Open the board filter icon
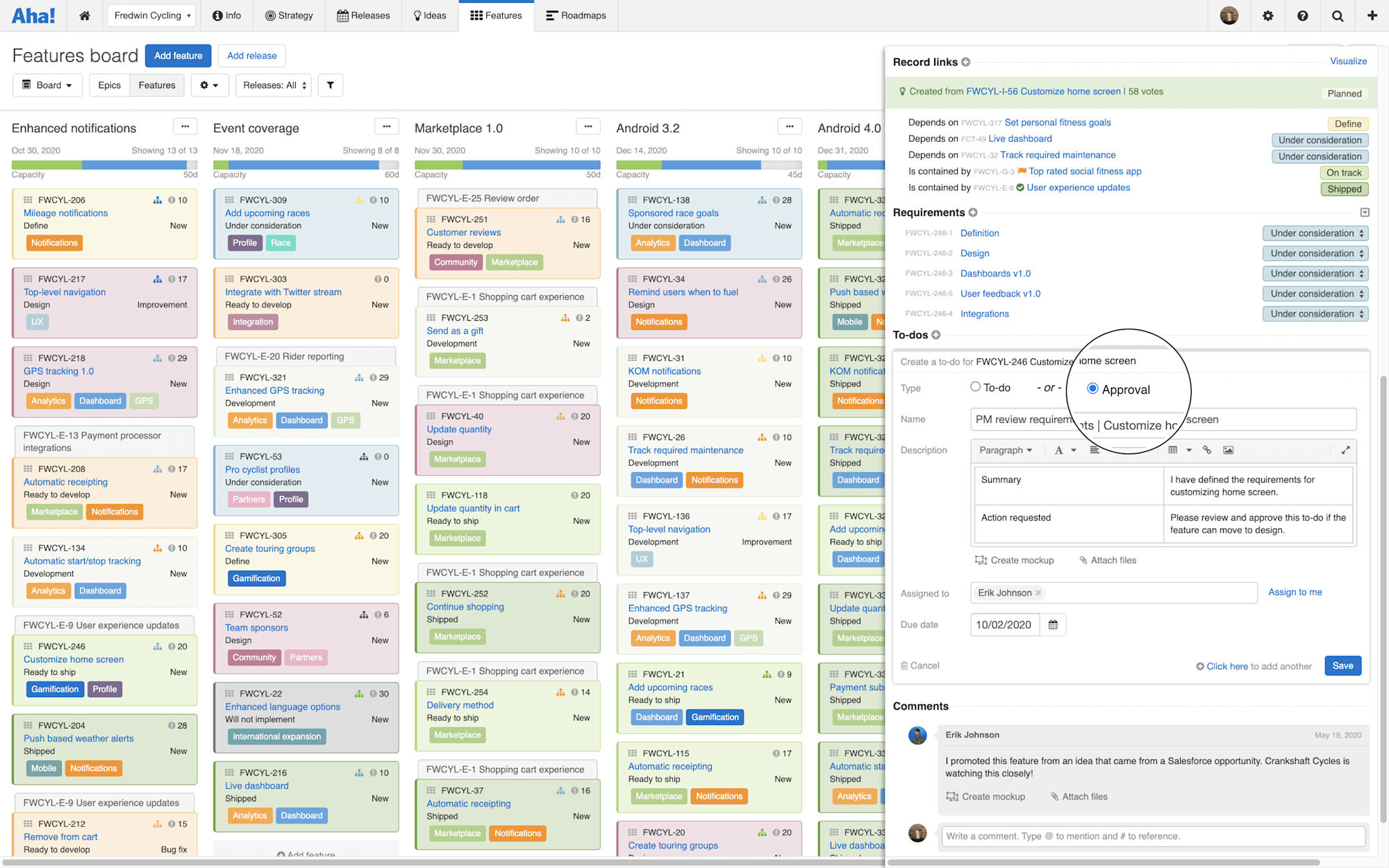Viewport: 1389px width, 868px height. click(331, 85)
